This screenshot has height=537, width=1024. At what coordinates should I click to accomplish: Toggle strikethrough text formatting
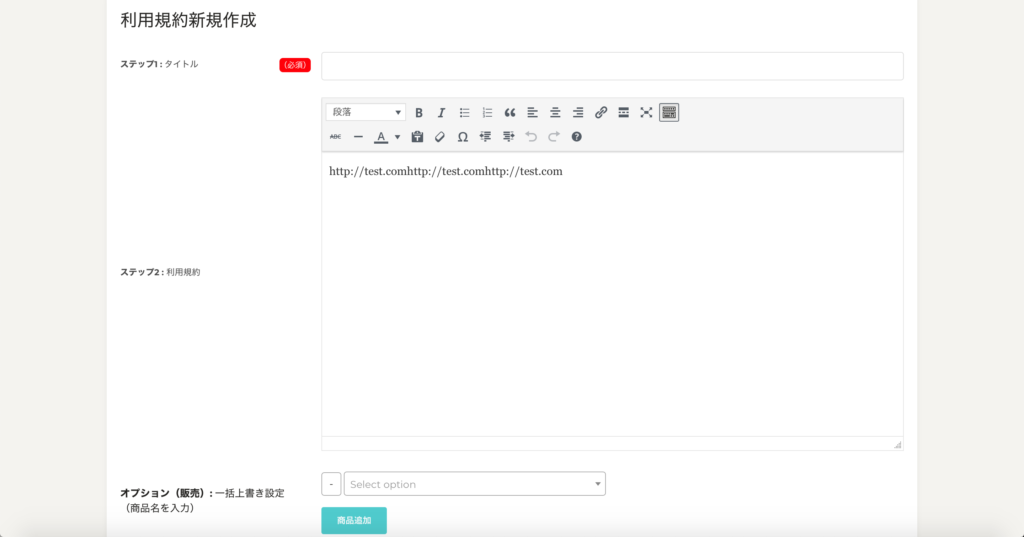(336, 137)
